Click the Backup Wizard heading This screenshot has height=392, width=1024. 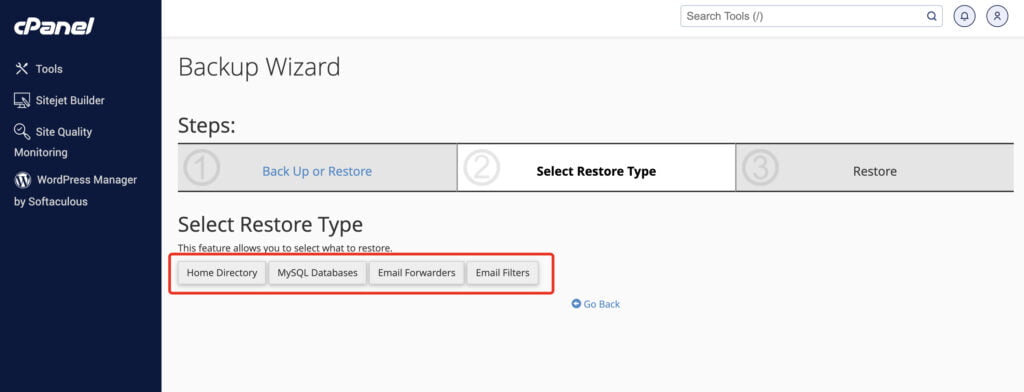(x=259, y=67)
